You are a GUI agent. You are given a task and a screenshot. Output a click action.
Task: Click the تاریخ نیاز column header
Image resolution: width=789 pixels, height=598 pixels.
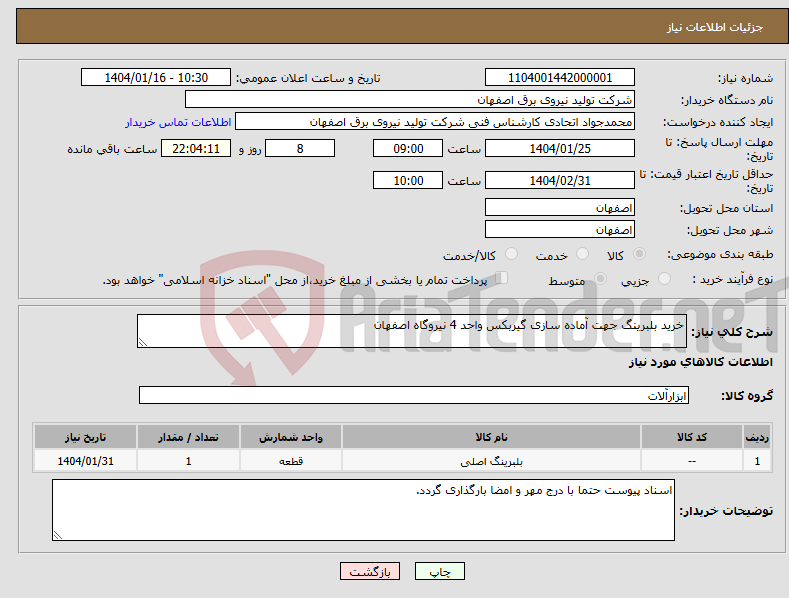point(86,437)
